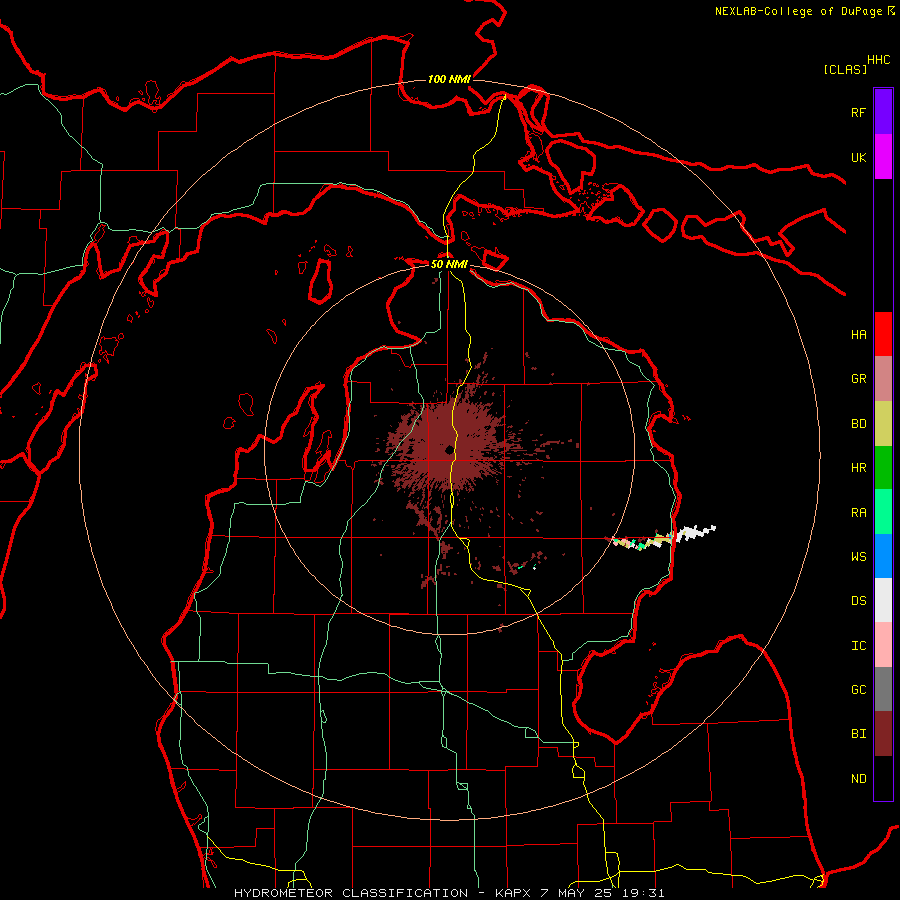This screenshot has height=900, width=900.
Task: Select the BD yellow legend swatch
Action: [883, 424]
